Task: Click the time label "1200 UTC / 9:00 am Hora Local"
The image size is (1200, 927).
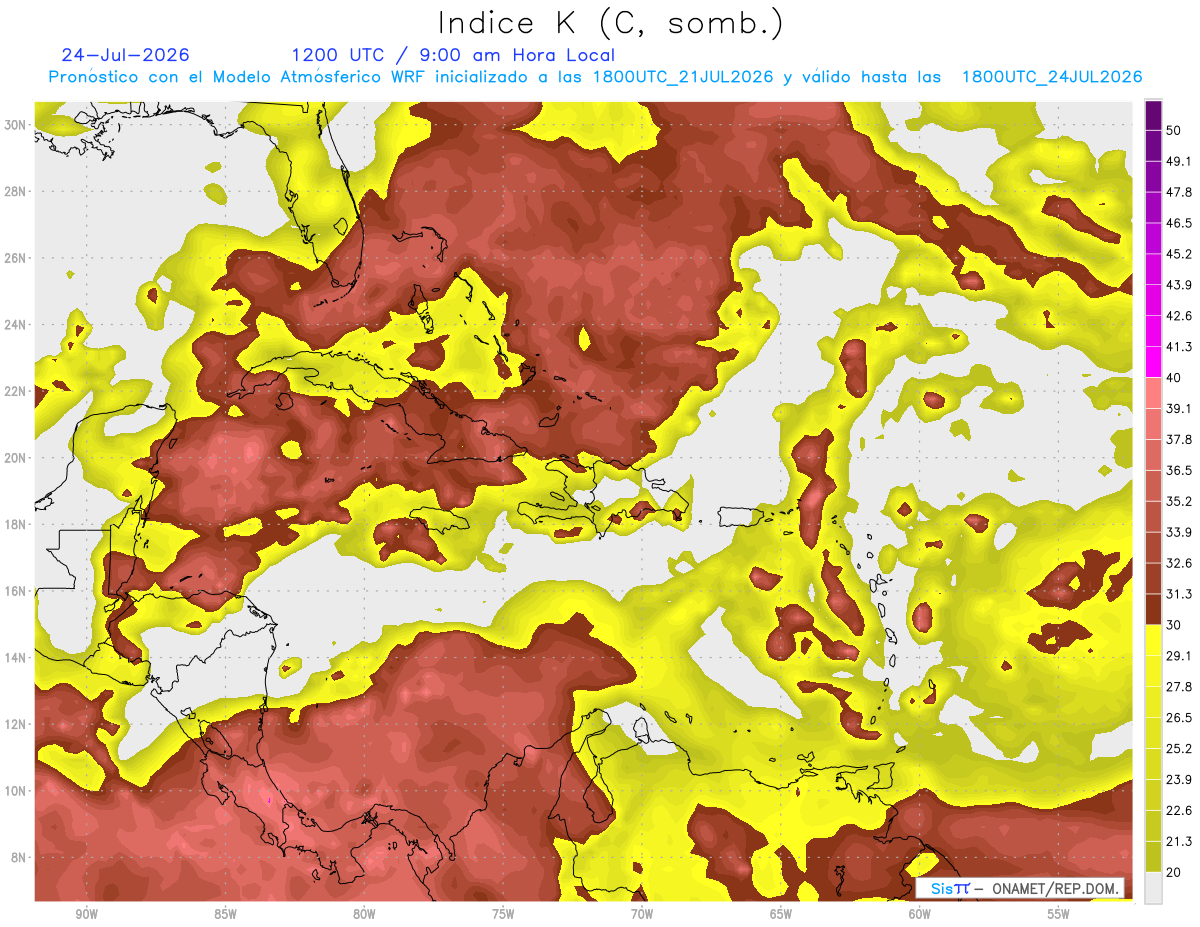Action: (453, 55)
